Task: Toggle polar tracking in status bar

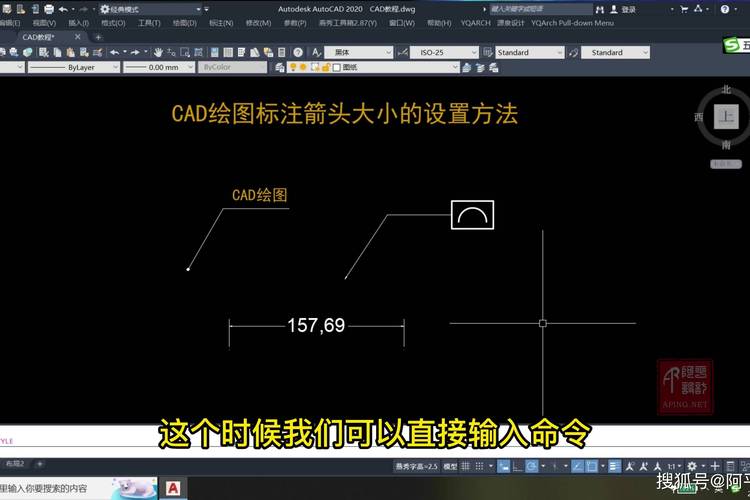Action: 531,466
